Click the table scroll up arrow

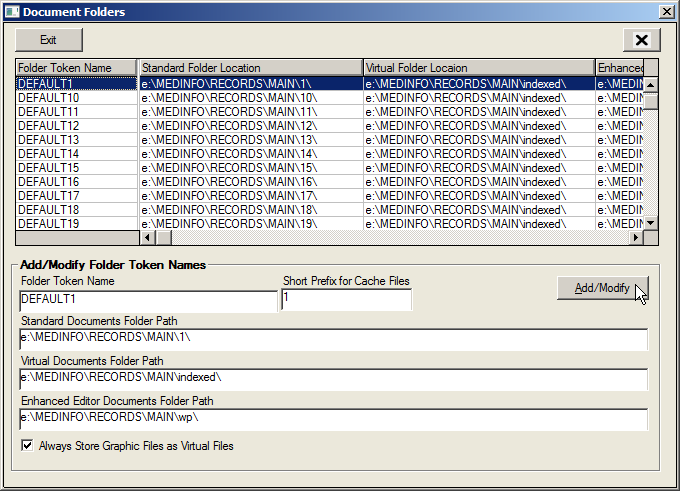coord(651,85)
